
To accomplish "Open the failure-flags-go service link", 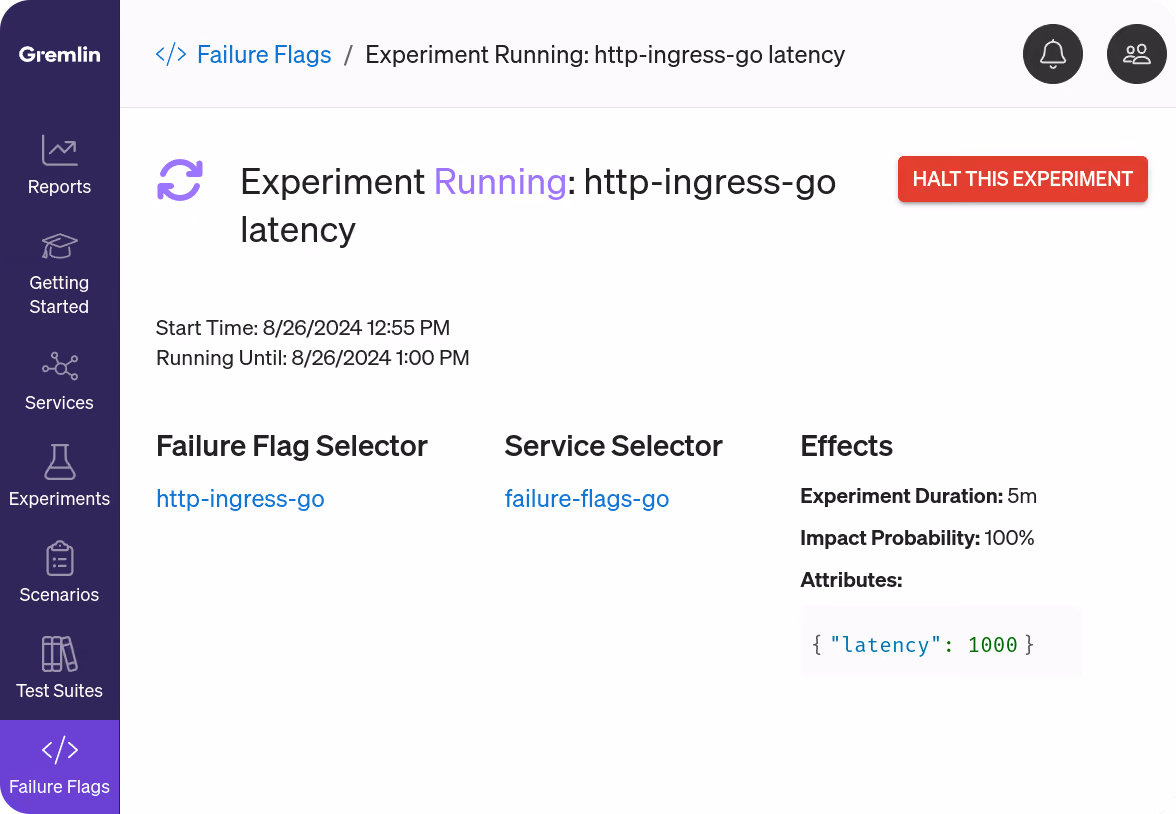I will [x=586, y=499].
